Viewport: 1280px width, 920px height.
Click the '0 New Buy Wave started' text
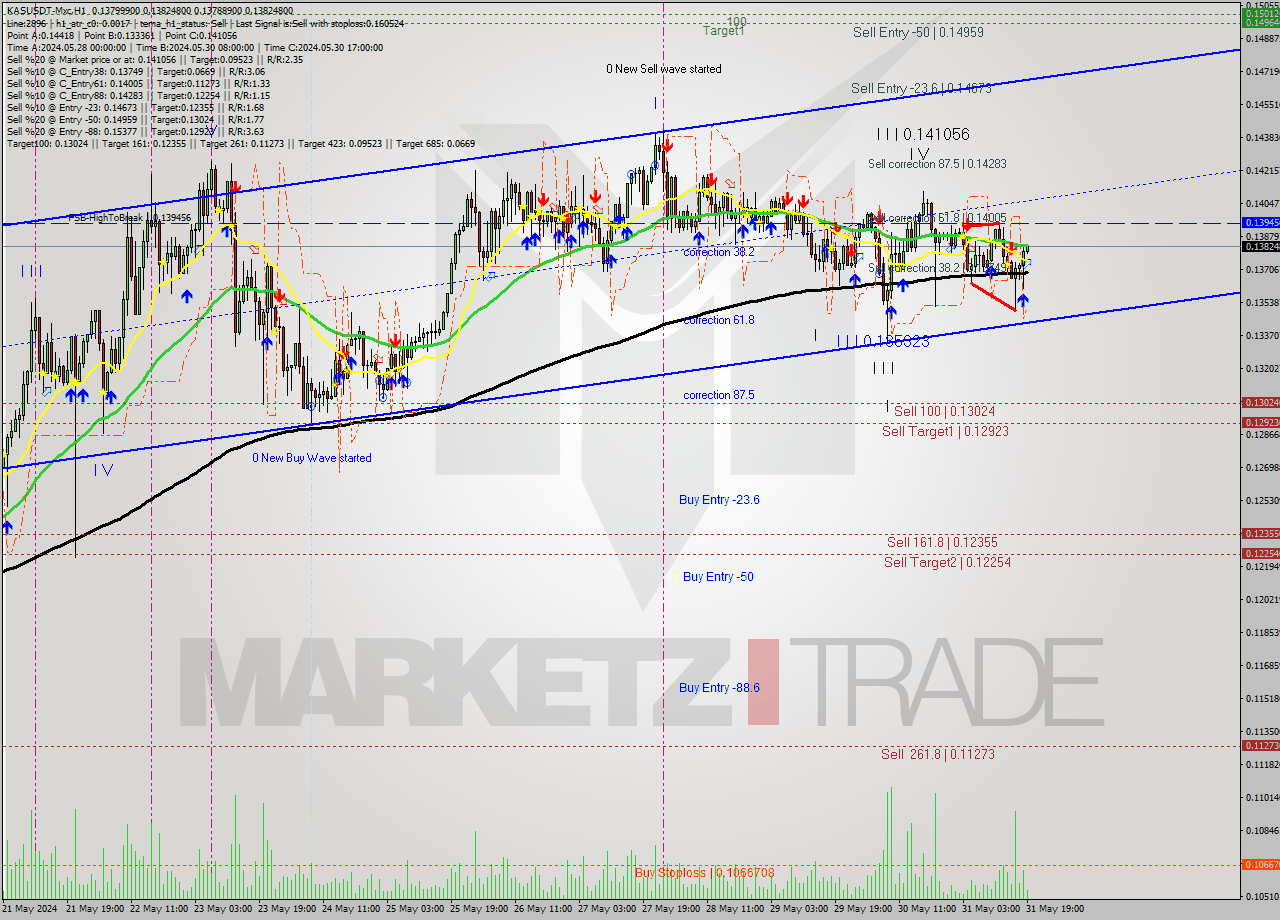click(311, 458)
